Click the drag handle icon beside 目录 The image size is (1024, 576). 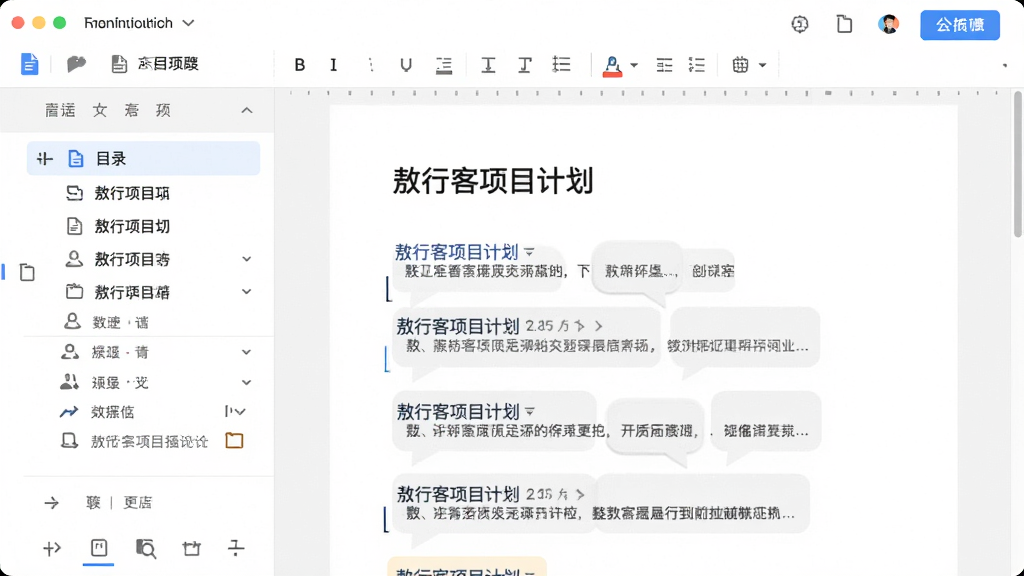coord(44,158)
